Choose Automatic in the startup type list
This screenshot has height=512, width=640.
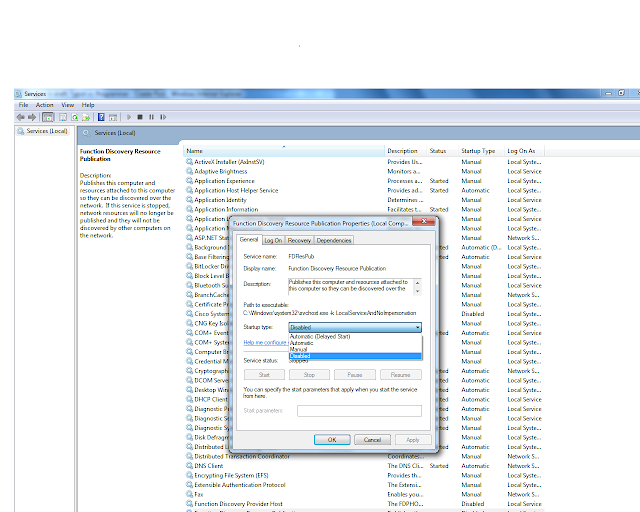click(355, 343)
